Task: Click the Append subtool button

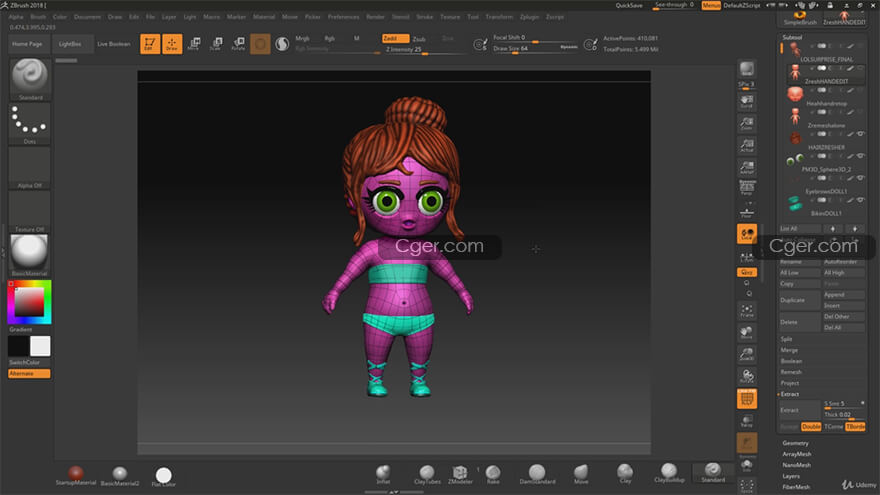Action: pos(844,295)
